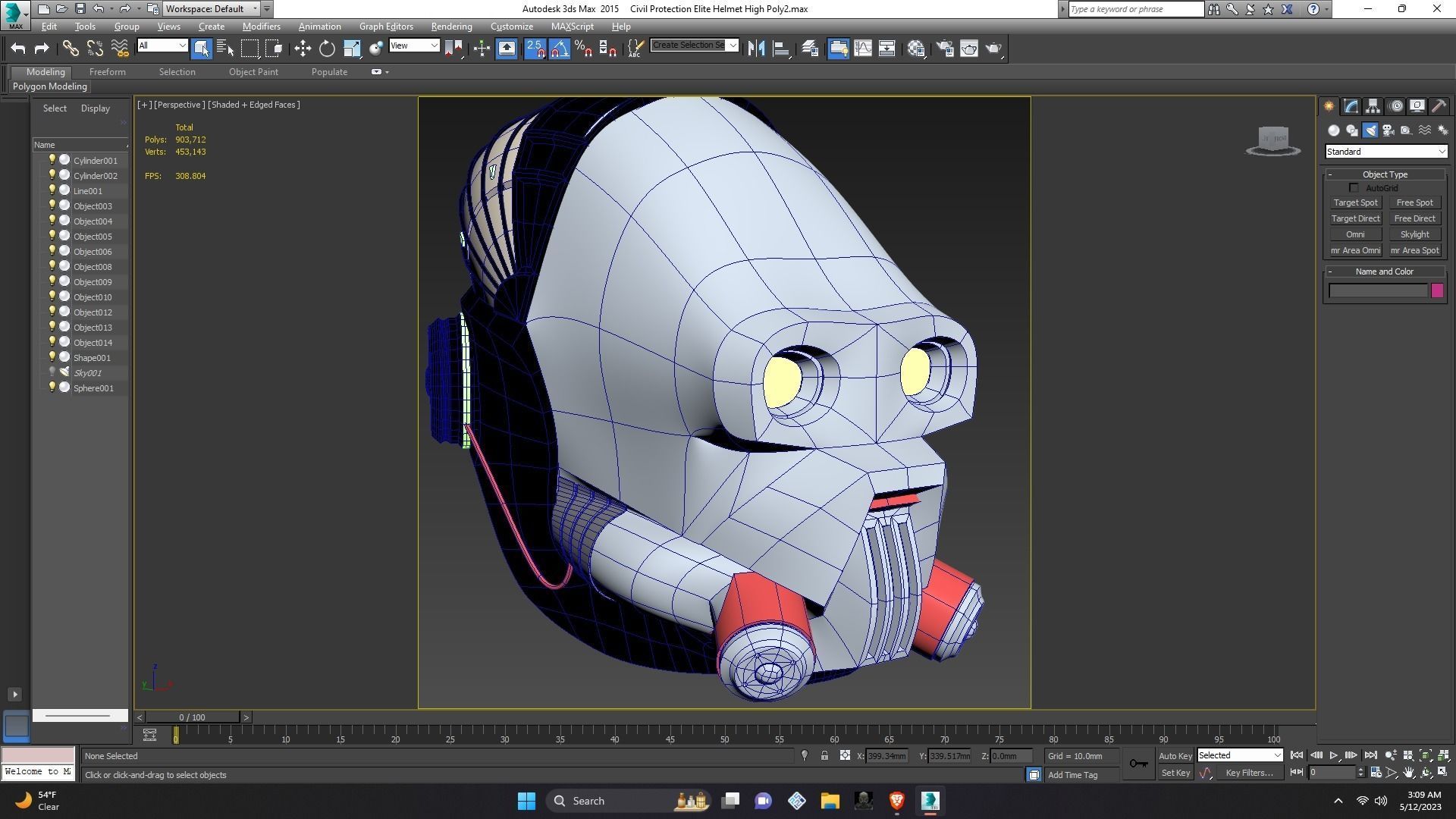Click the Skylight button
The image size is (1456, 819).
(x=1415, y=234)
